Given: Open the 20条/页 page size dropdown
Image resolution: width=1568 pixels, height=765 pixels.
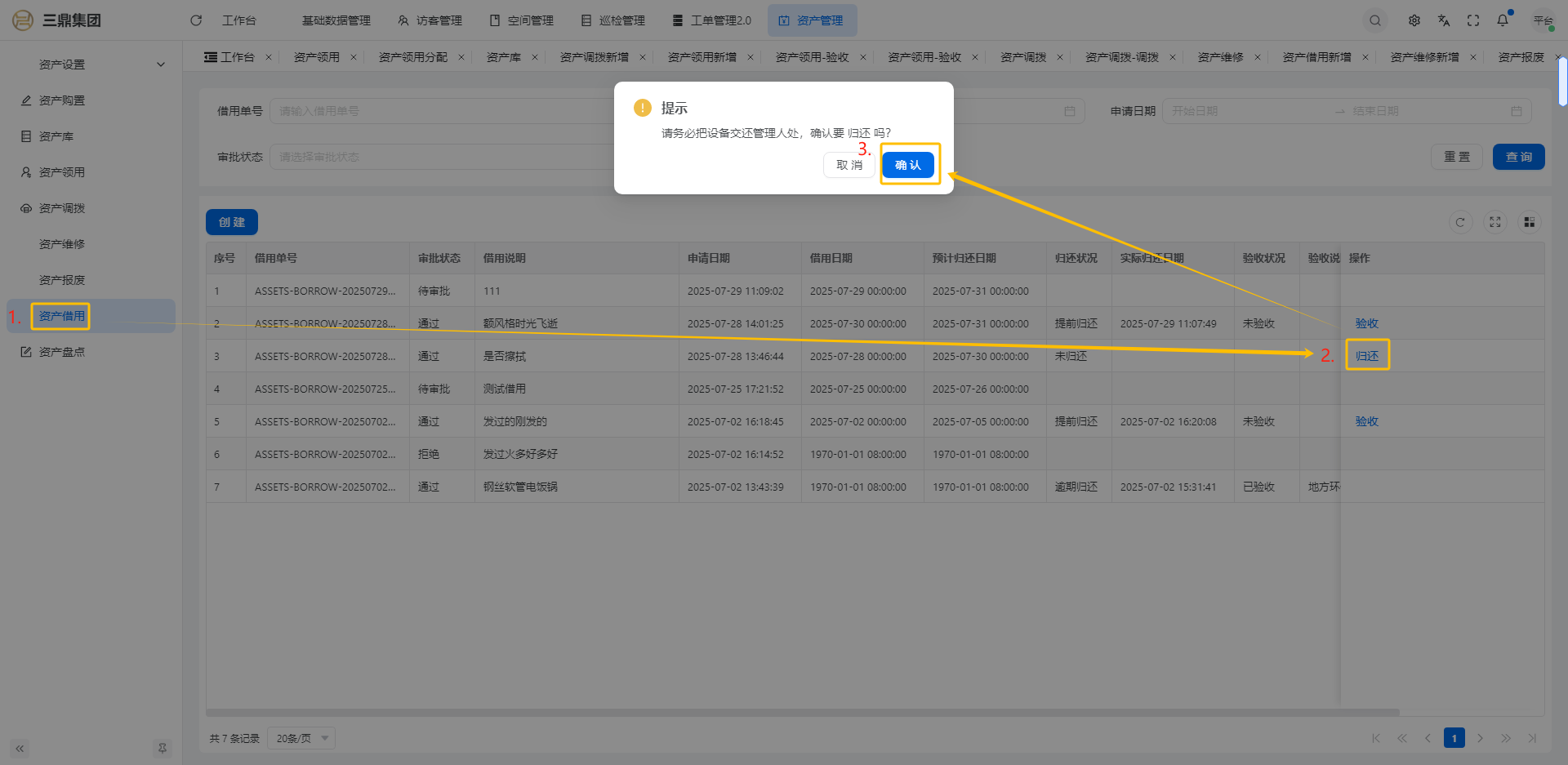Looking at the screenshot, I should tap(301, 738).
